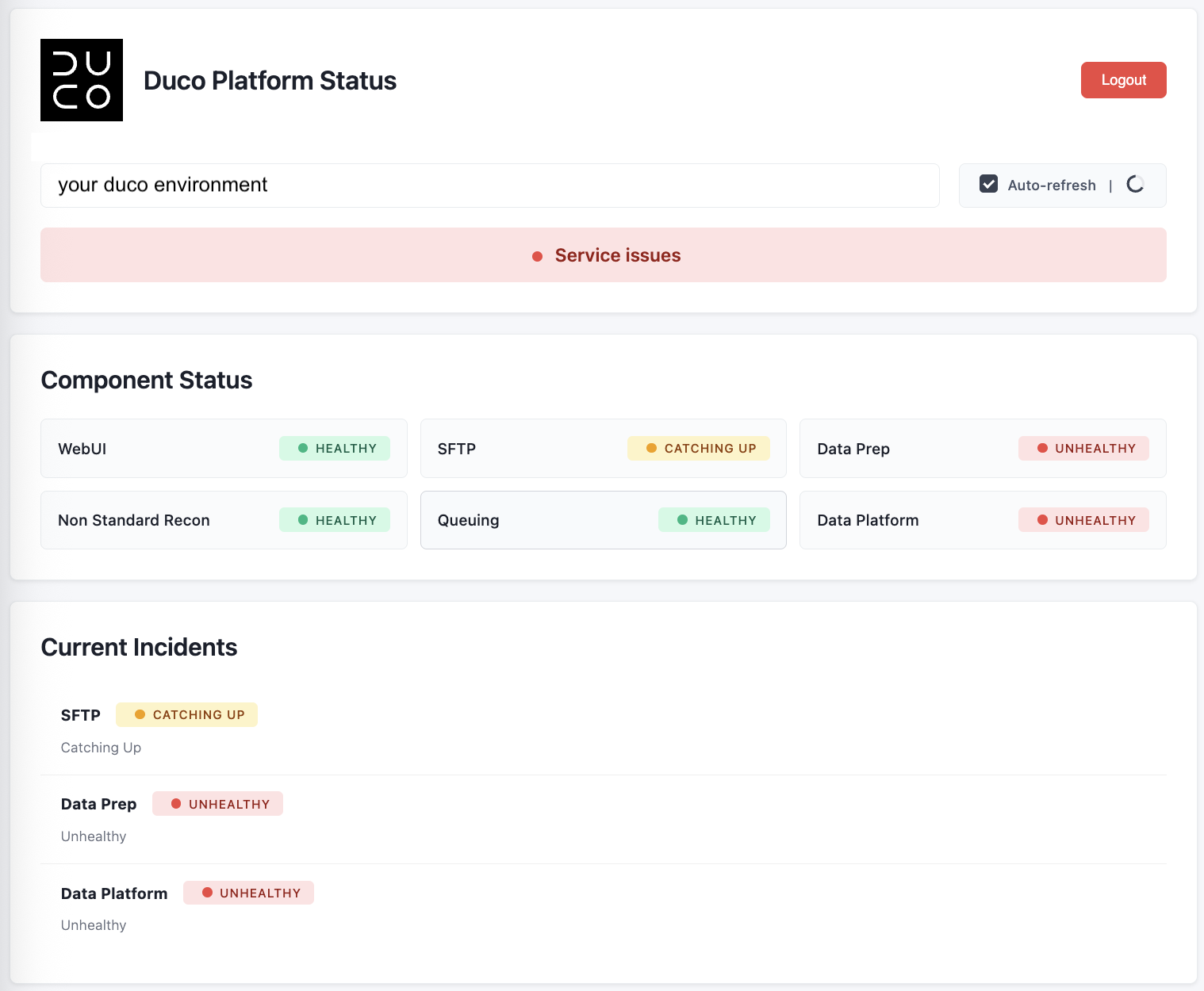This screenshot has width=1204, height=991.
Task: Click 'Unhealthy' description under Data Platform incident
Action: pyautogui.click(x=94, y=925)
